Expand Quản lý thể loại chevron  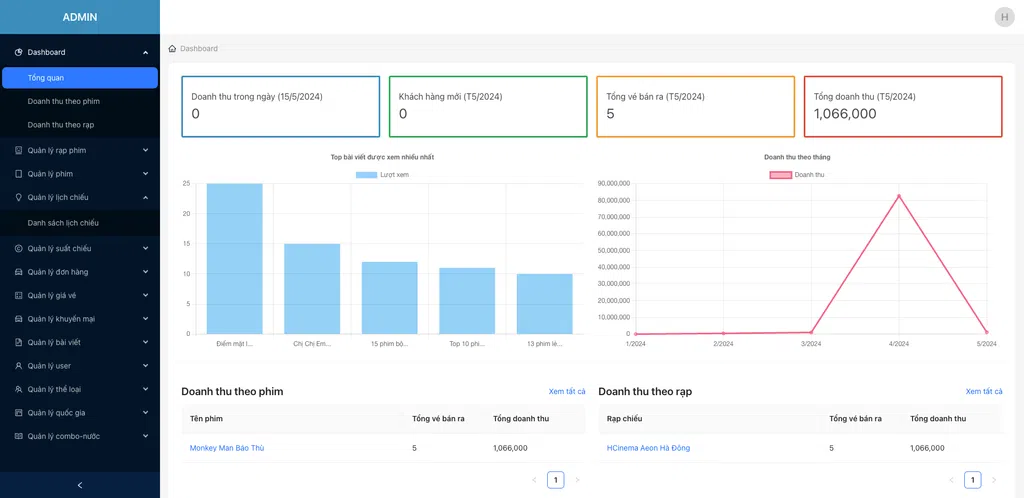pos(145,390)
